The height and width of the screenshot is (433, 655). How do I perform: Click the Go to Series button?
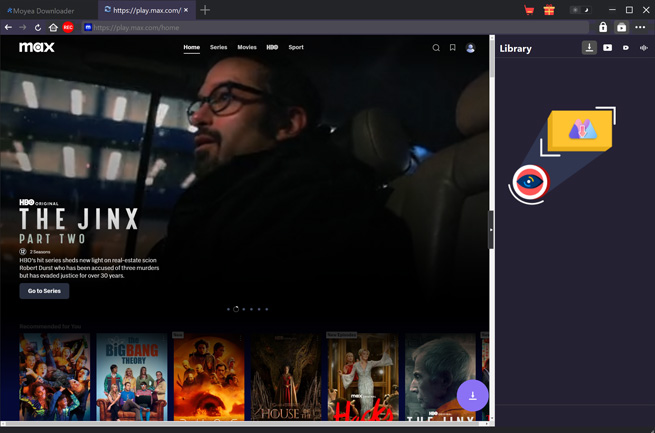click(x=44, y=291)
